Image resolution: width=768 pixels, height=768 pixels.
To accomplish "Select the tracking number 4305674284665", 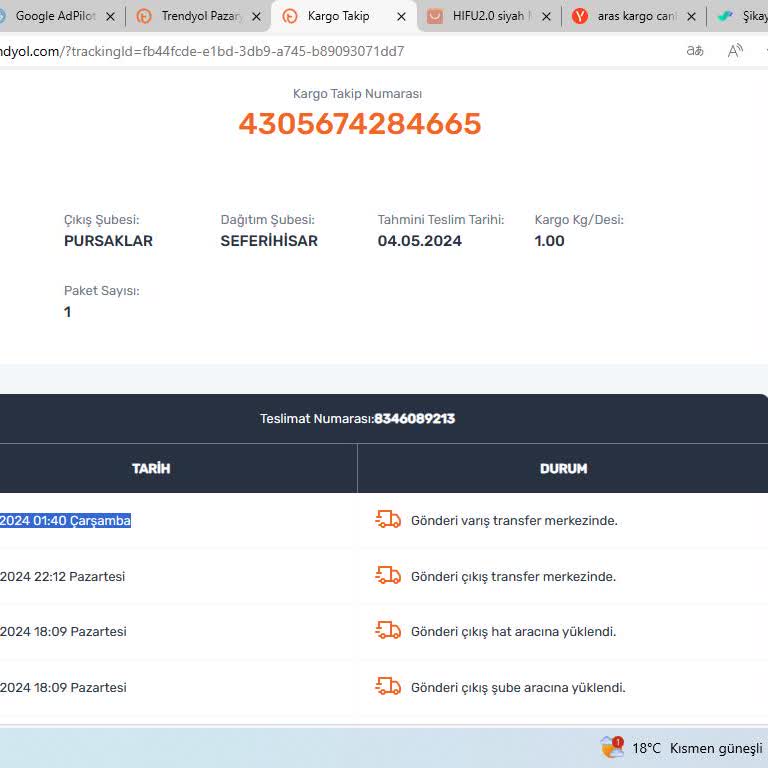I will coord(360,123).
